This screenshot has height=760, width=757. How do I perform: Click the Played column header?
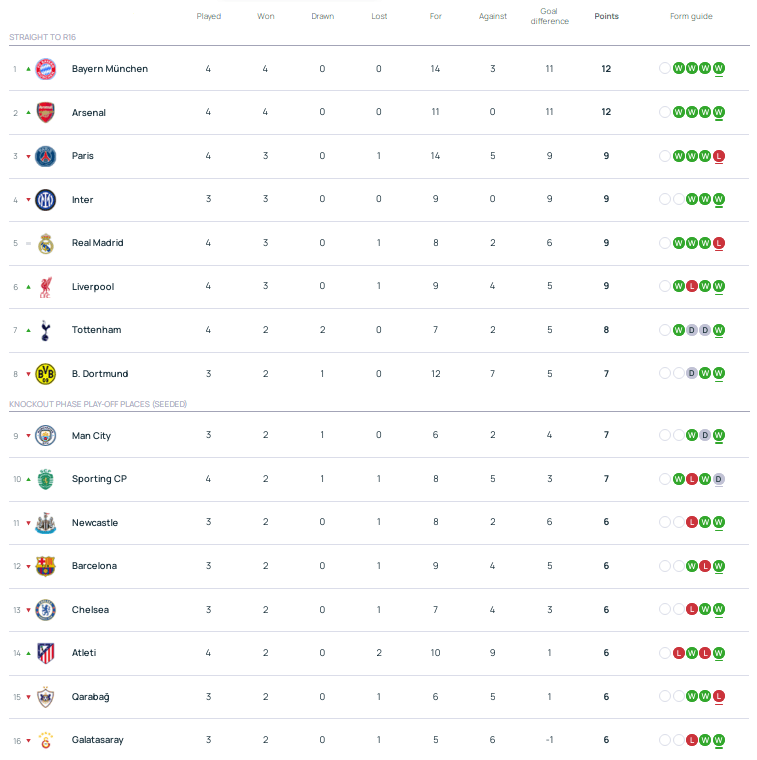click(209, 16)
